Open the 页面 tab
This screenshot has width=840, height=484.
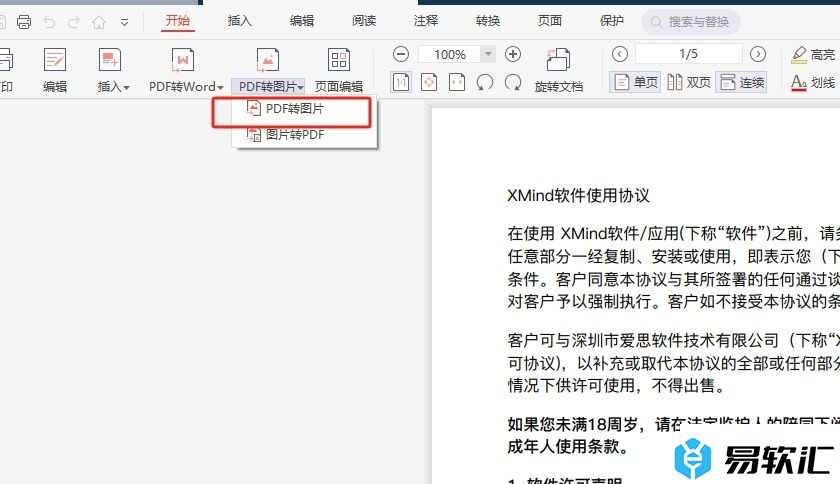(550, 21)
